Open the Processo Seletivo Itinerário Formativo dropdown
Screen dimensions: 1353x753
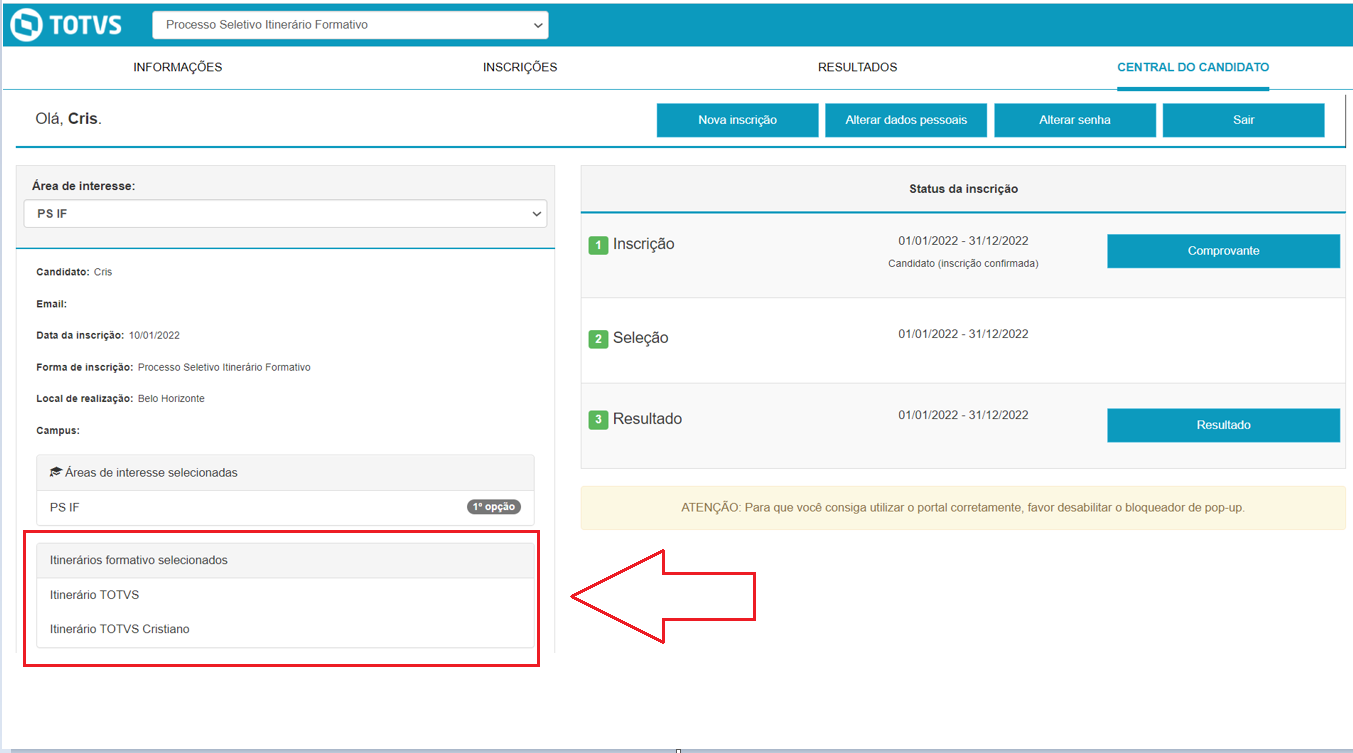(350, 25)
